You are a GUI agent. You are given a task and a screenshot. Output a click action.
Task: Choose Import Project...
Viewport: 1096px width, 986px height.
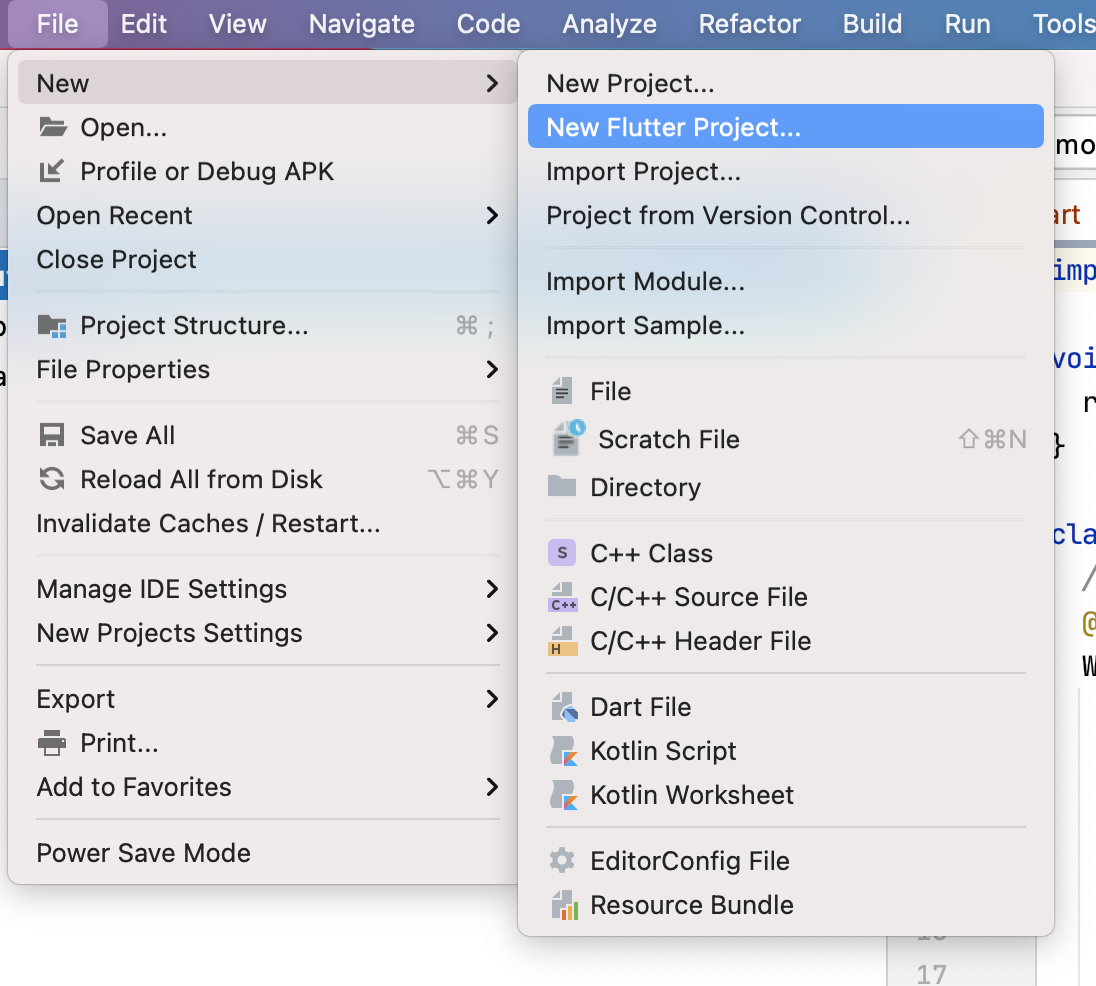[786, 171]
